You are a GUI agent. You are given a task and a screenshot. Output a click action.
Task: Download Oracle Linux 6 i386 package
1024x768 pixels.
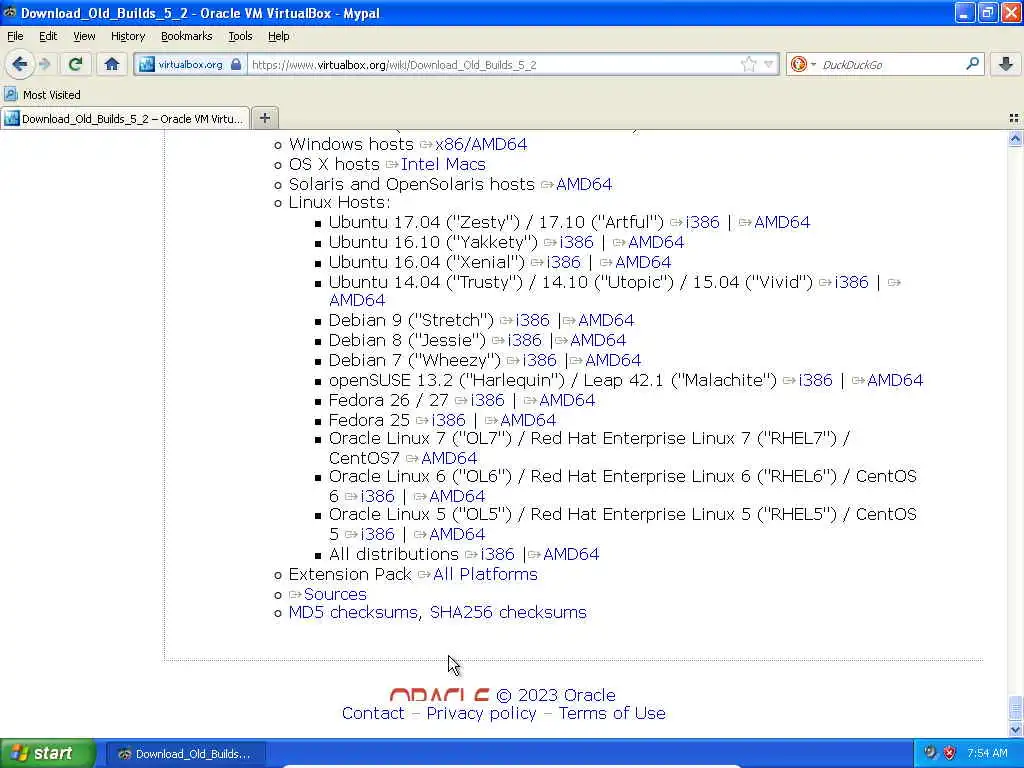click(377, 496)
